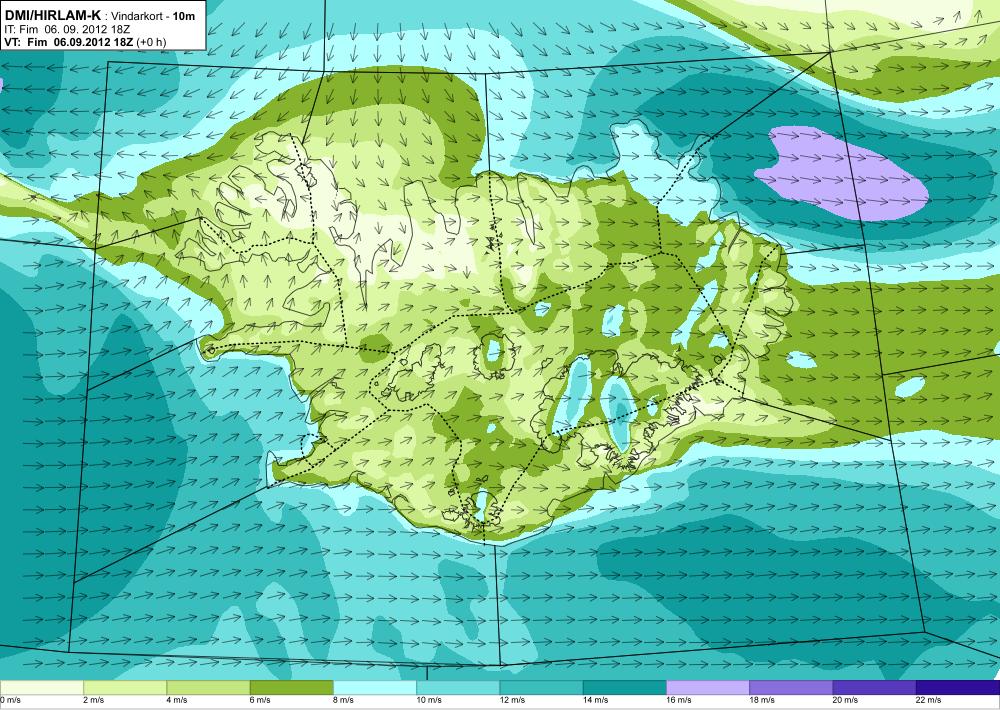Click the "4 m/s" legend label
1000x710 pixels.
pos(177,700)
